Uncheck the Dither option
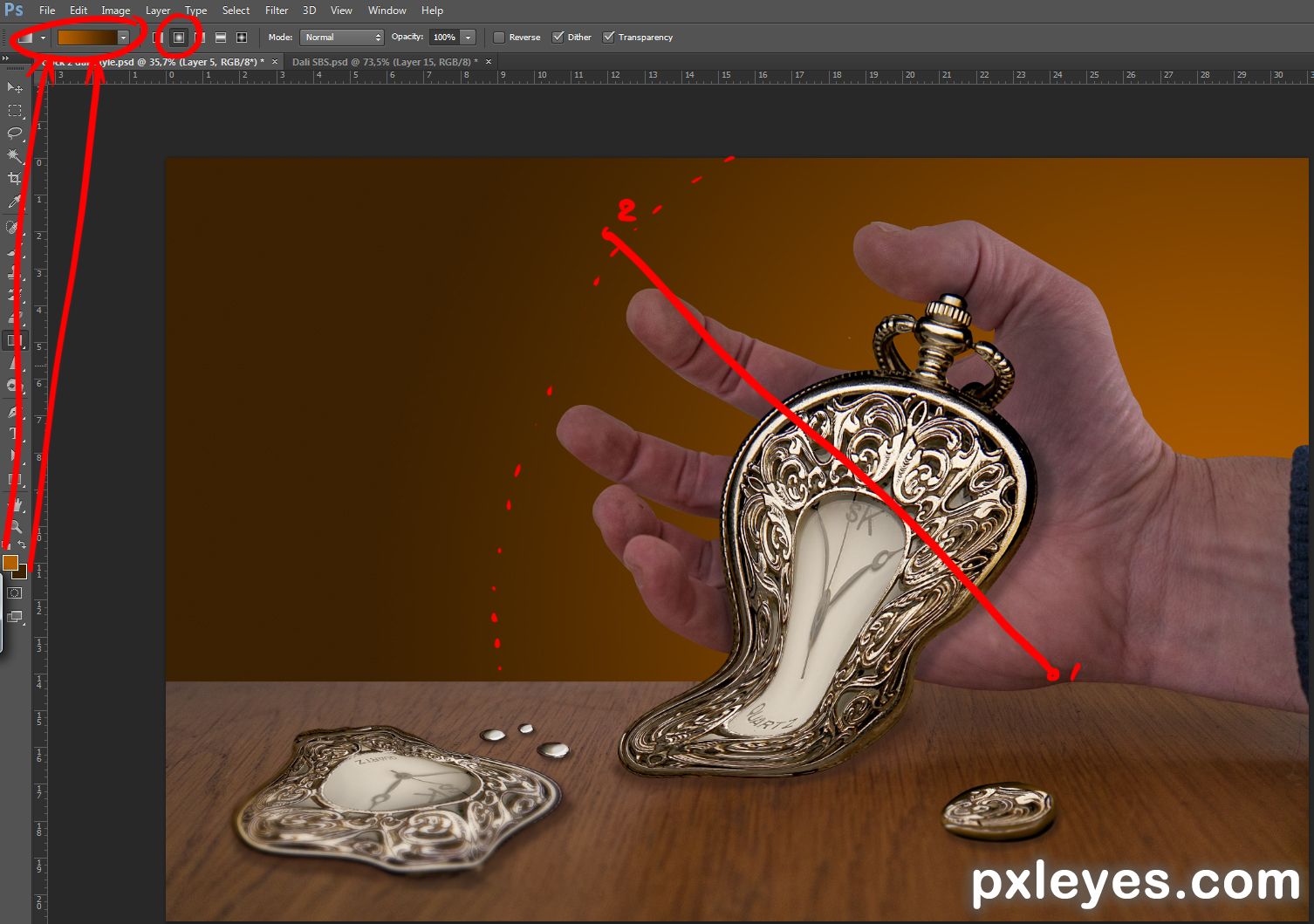The image size is (1314, 924). tap(558, 38)
